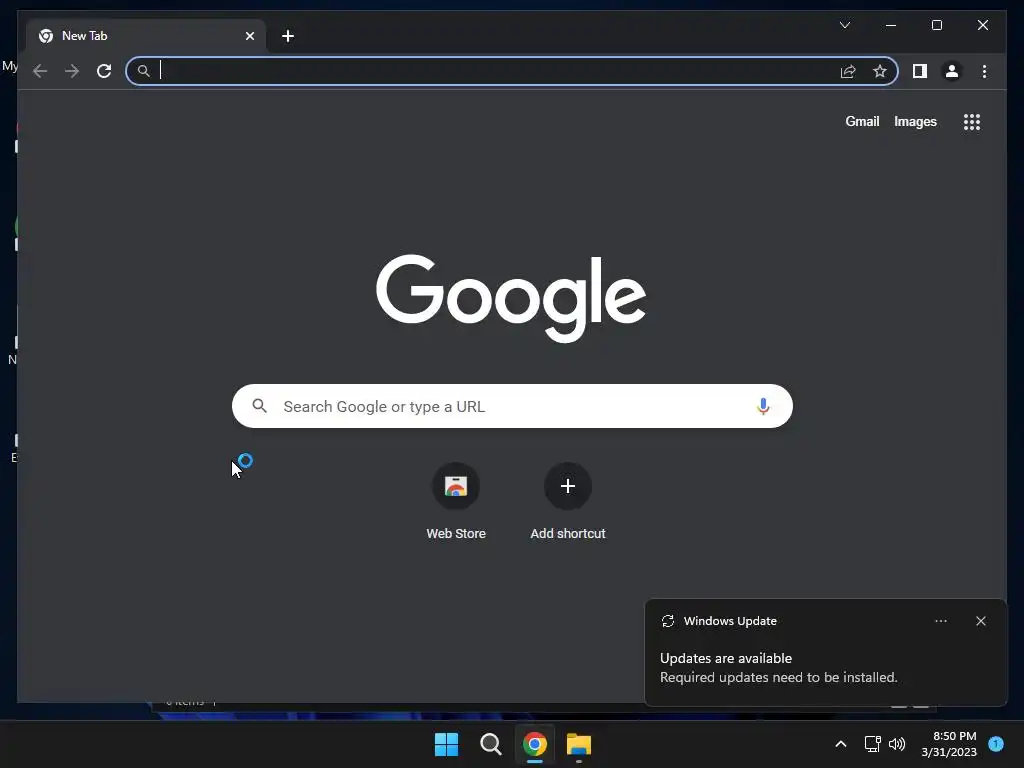
Task: Maximize the Chrome window
Action: [936, 25]
